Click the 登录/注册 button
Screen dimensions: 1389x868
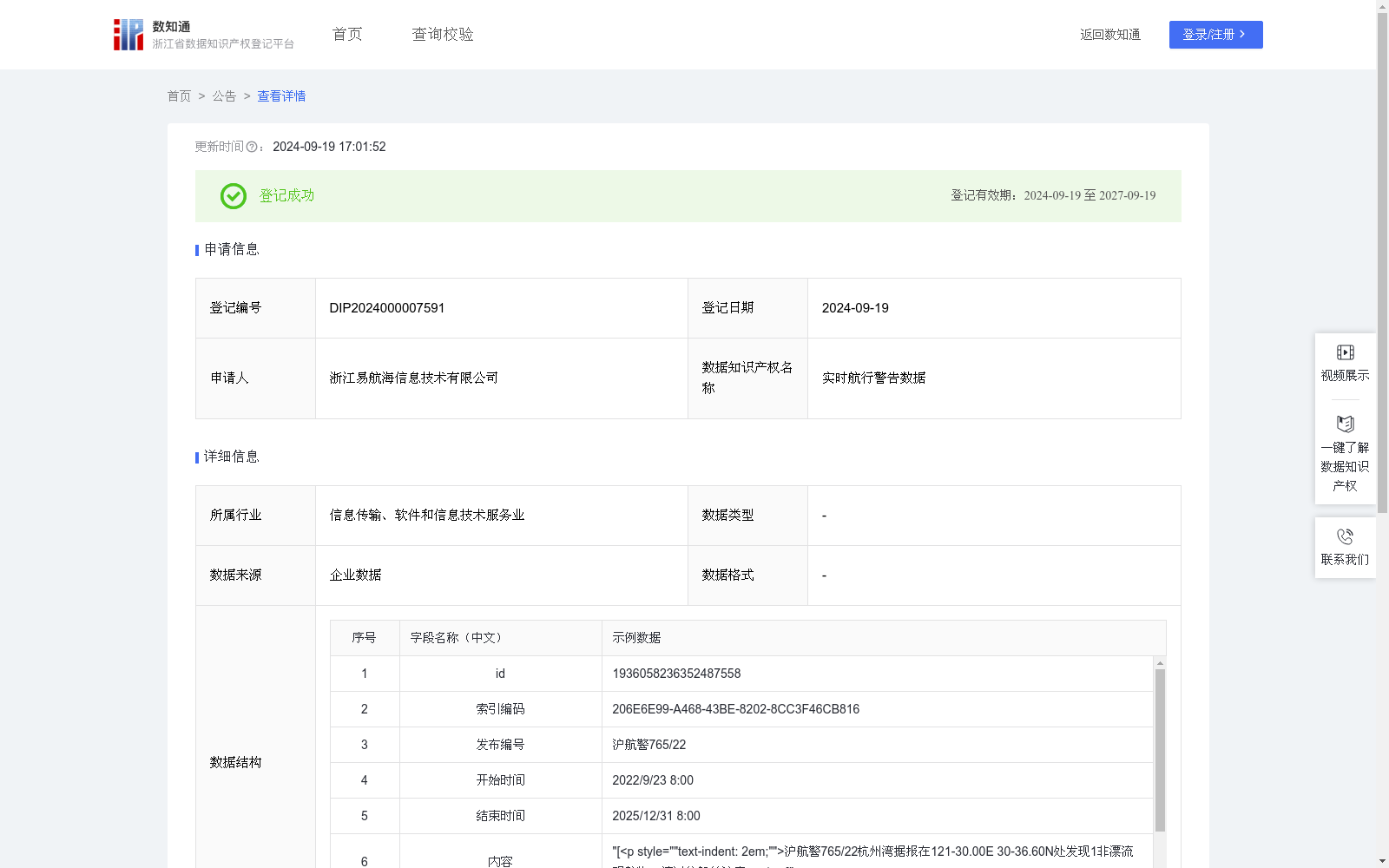[1215, 35]
